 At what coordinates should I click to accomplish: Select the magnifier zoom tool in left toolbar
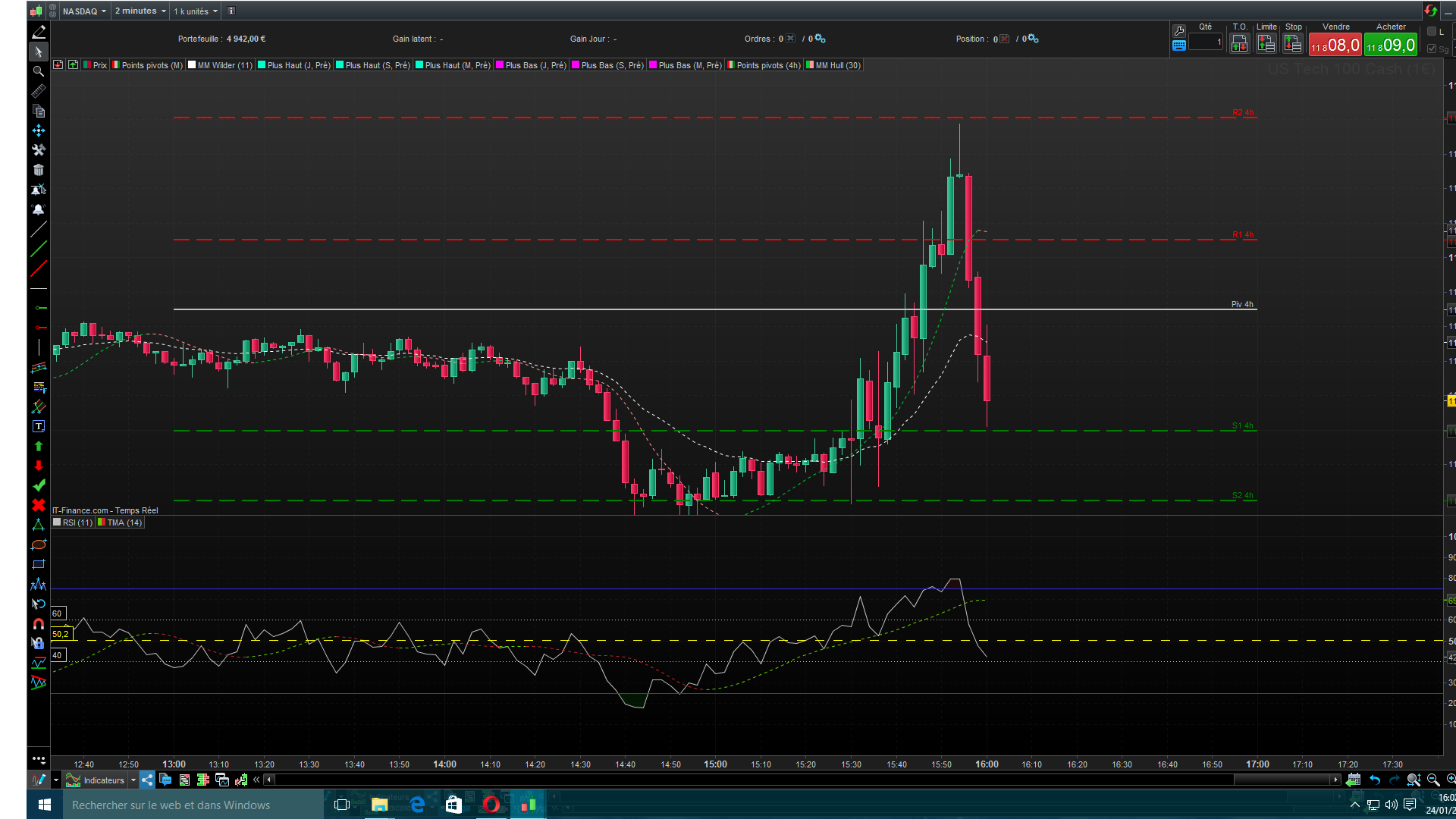click(39, 71)
